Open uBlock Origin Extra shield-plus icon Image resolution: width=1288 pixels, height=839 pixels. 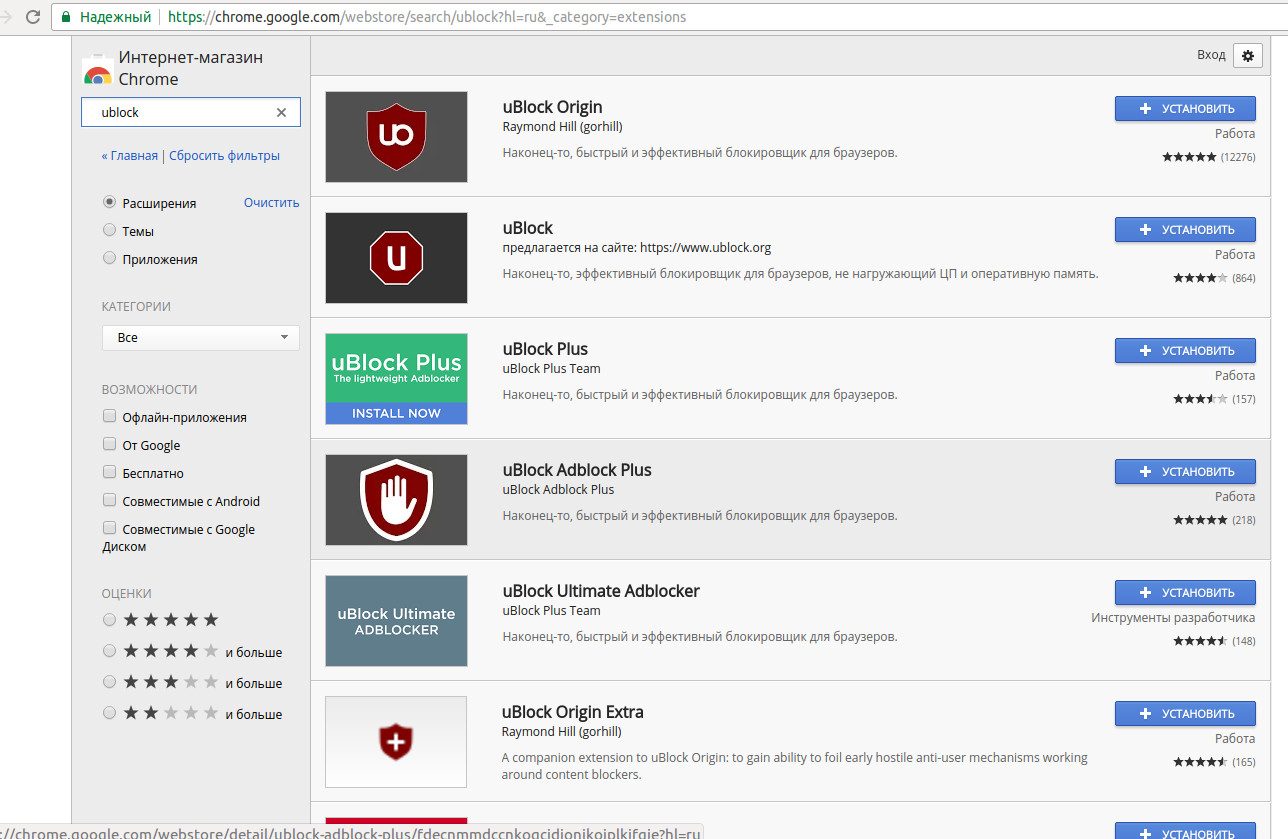pos(396,742)
